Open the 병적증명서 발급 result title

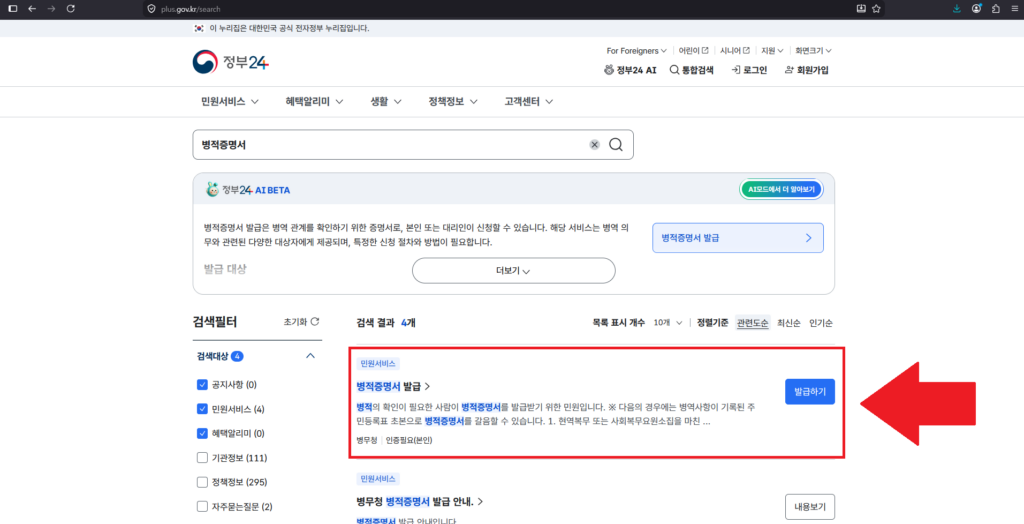pyautogui.click(x=393, y=386)
